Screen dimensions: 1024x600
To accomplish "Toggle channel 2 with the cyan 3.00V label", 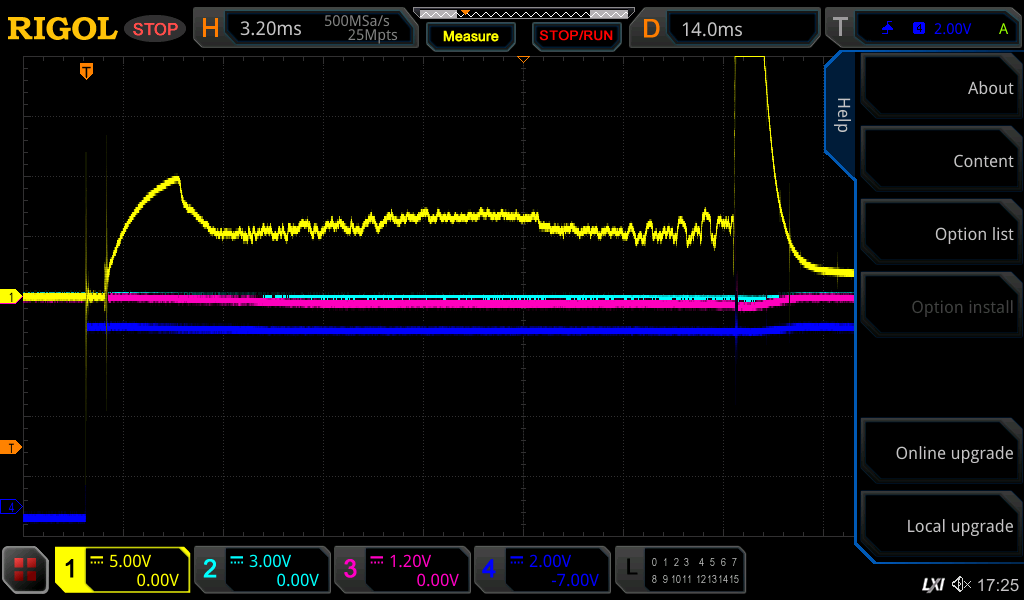I will [x=262, y=570].
